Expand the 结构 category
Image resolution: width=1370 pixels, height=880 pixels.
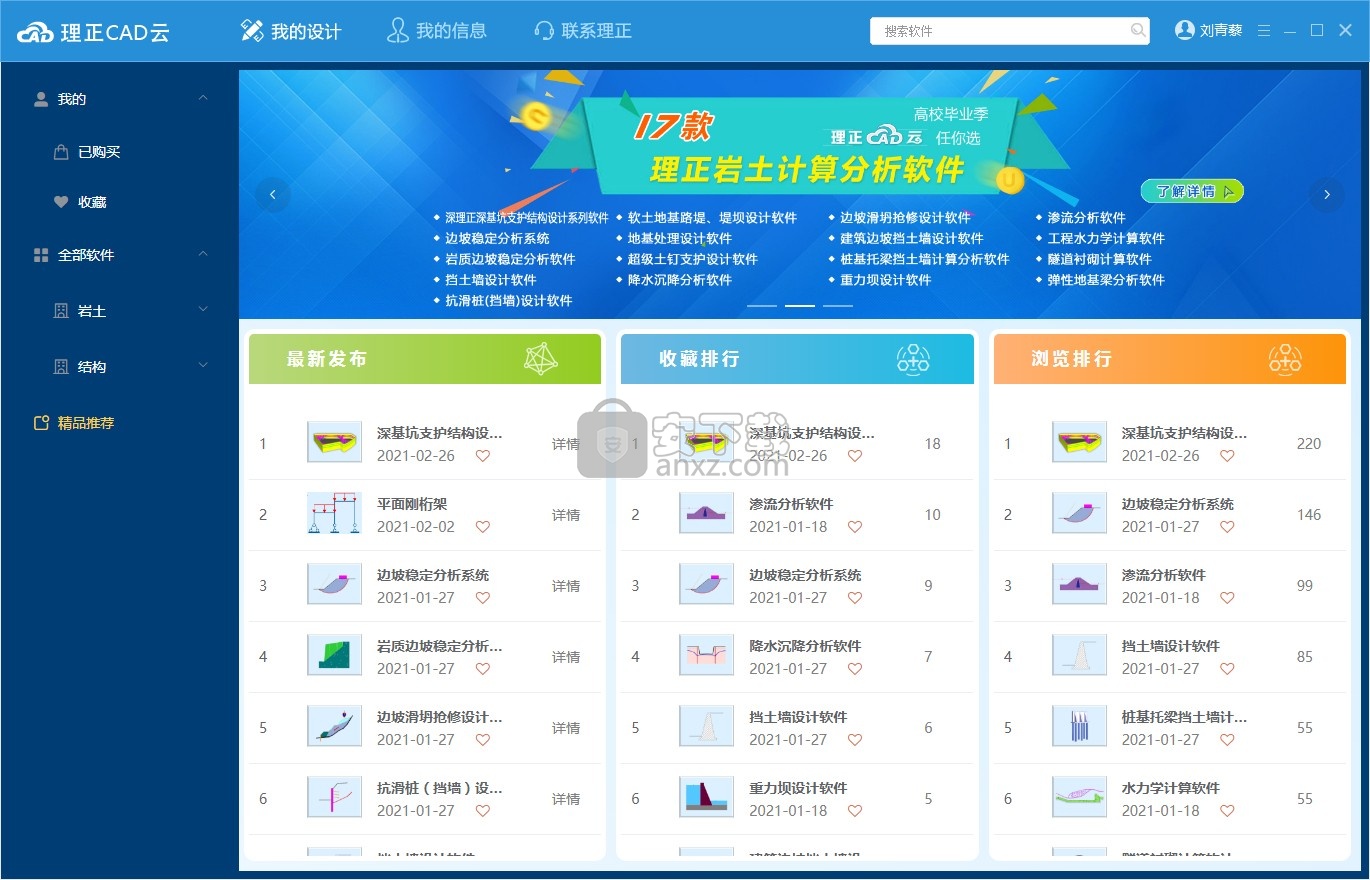pos(203,366)
